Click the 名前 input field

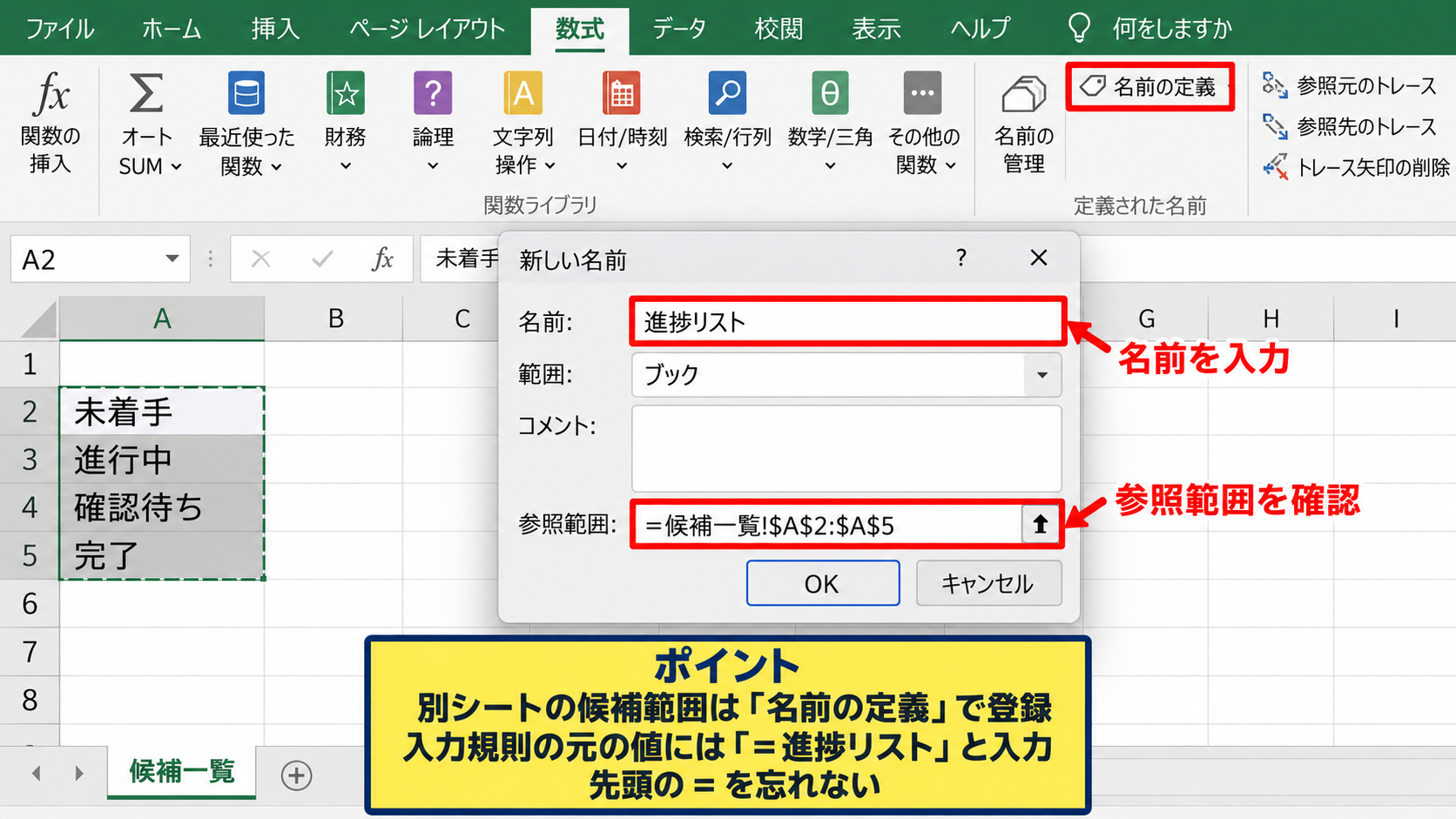click(846, 322)
